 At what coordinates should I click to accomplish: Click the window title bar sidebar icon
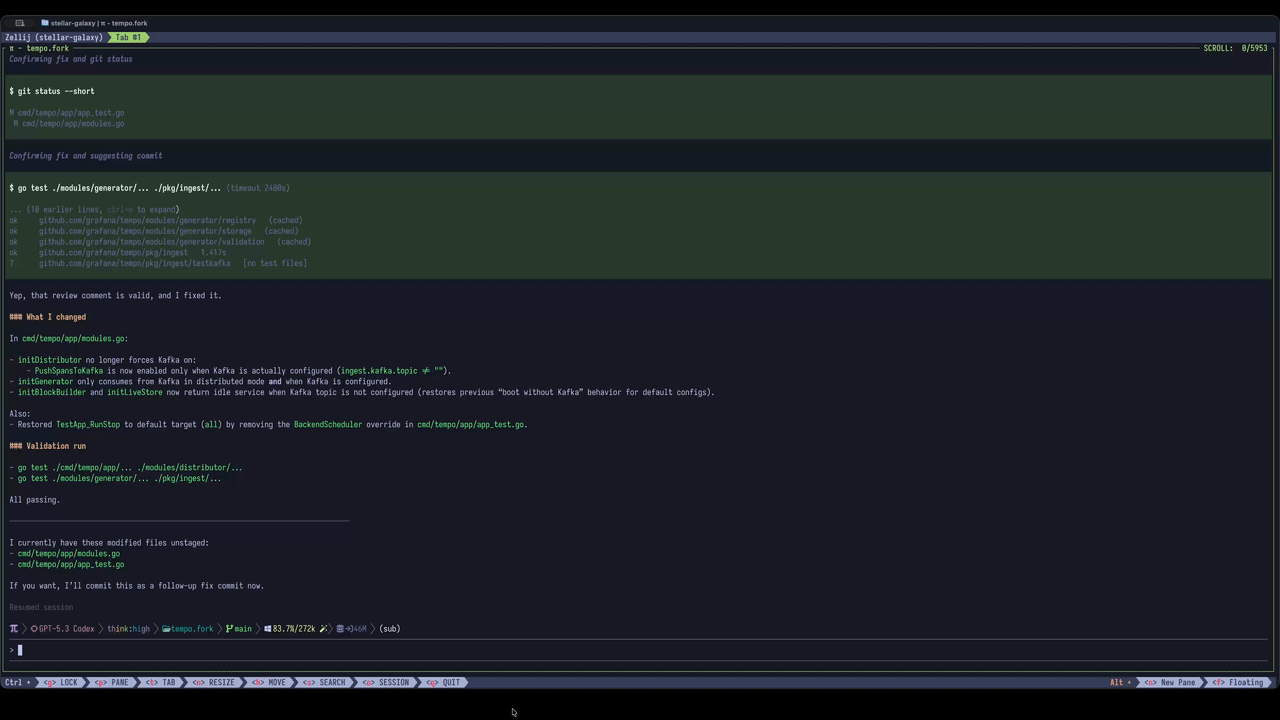(x=20, y=23)
